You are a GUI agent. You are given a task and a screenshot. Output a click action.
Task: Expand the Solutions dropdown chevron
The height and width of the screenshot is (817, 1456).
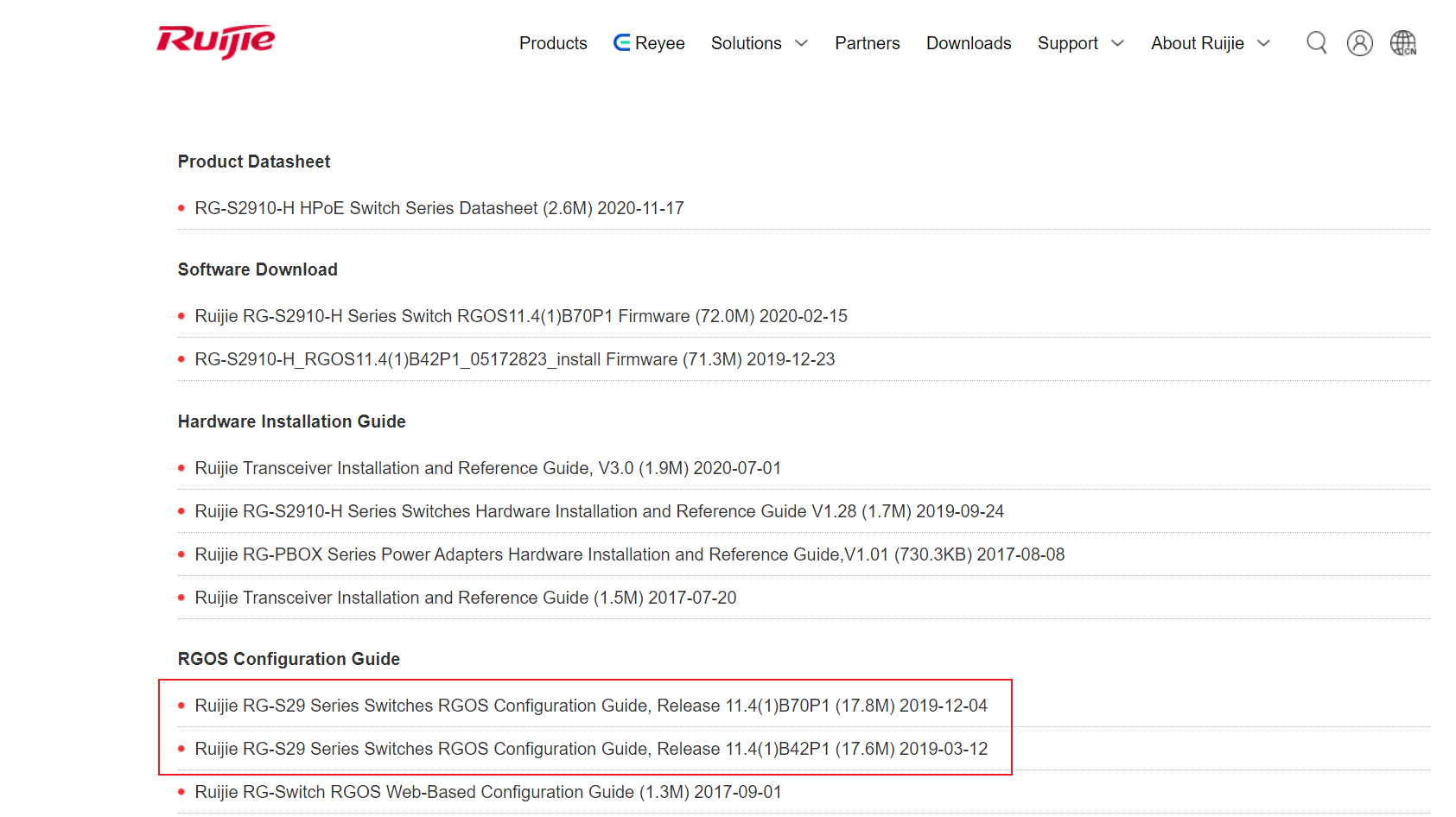pyautogui.click(x=801, y=43)
